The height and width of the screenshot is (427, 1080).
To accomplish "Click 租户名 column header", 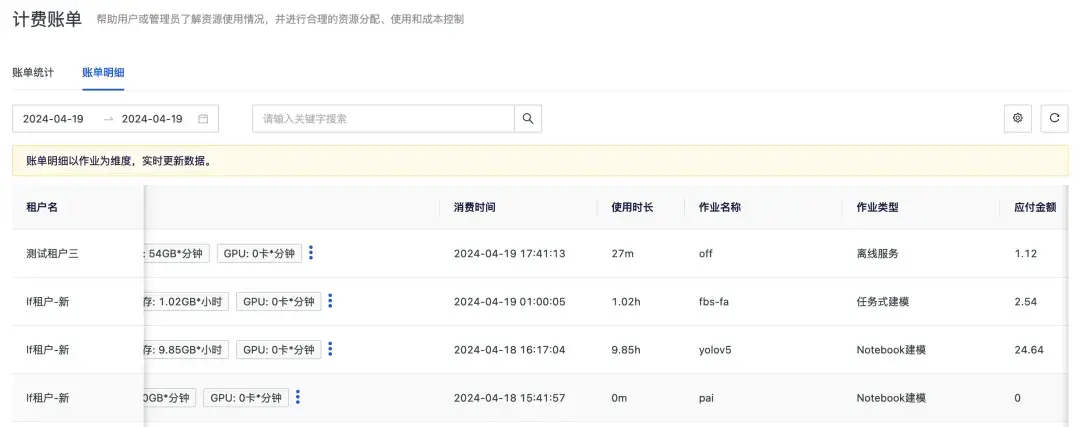I will click(x=42, y=207).
